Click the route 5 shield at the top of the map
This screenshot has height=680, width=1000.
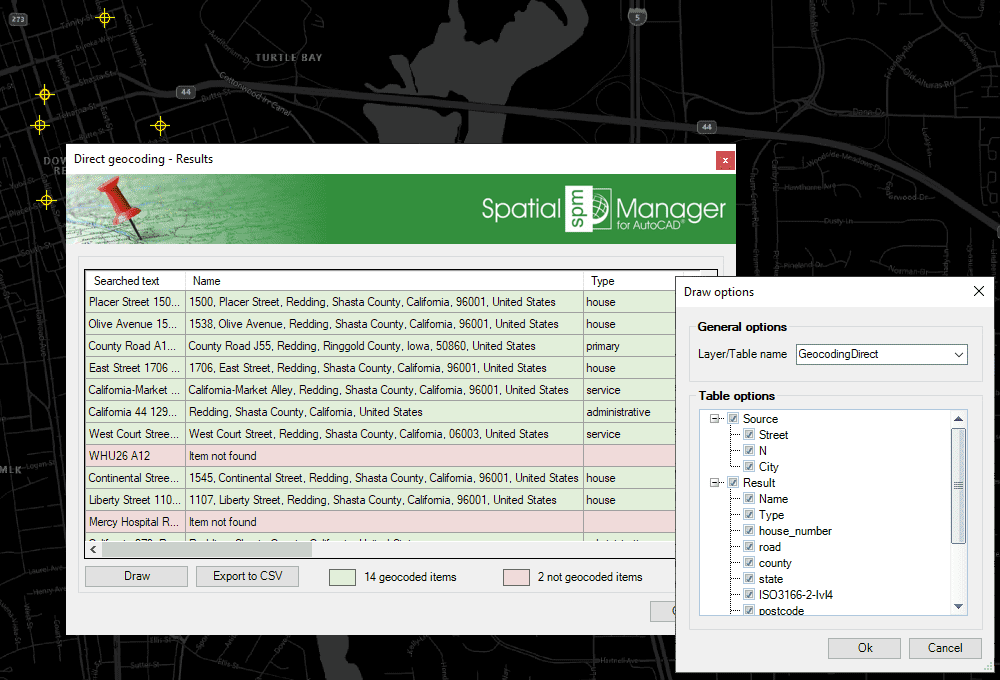coord(637,17)
